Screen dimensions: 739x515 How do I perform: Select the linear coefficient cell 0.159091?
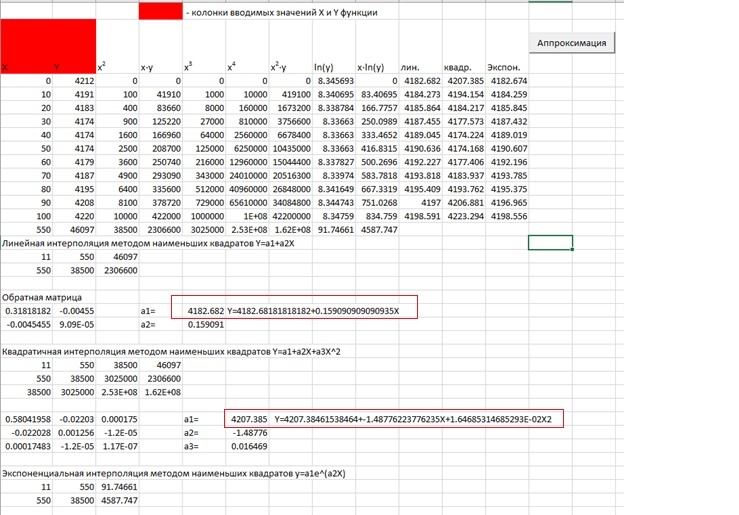[x=204, y=325]
